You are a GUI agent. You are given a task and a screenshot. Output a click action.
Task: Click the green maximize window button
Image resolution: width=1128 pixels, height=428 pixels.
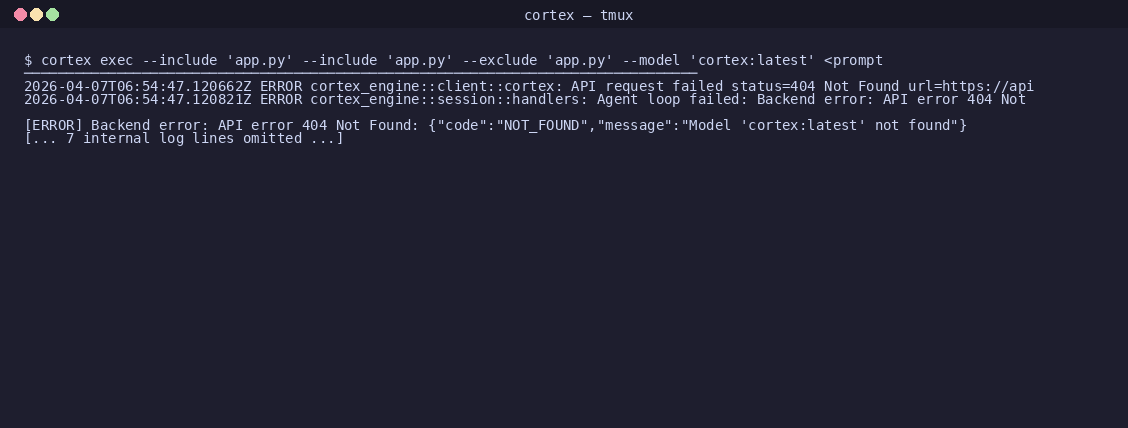point(52,14)
